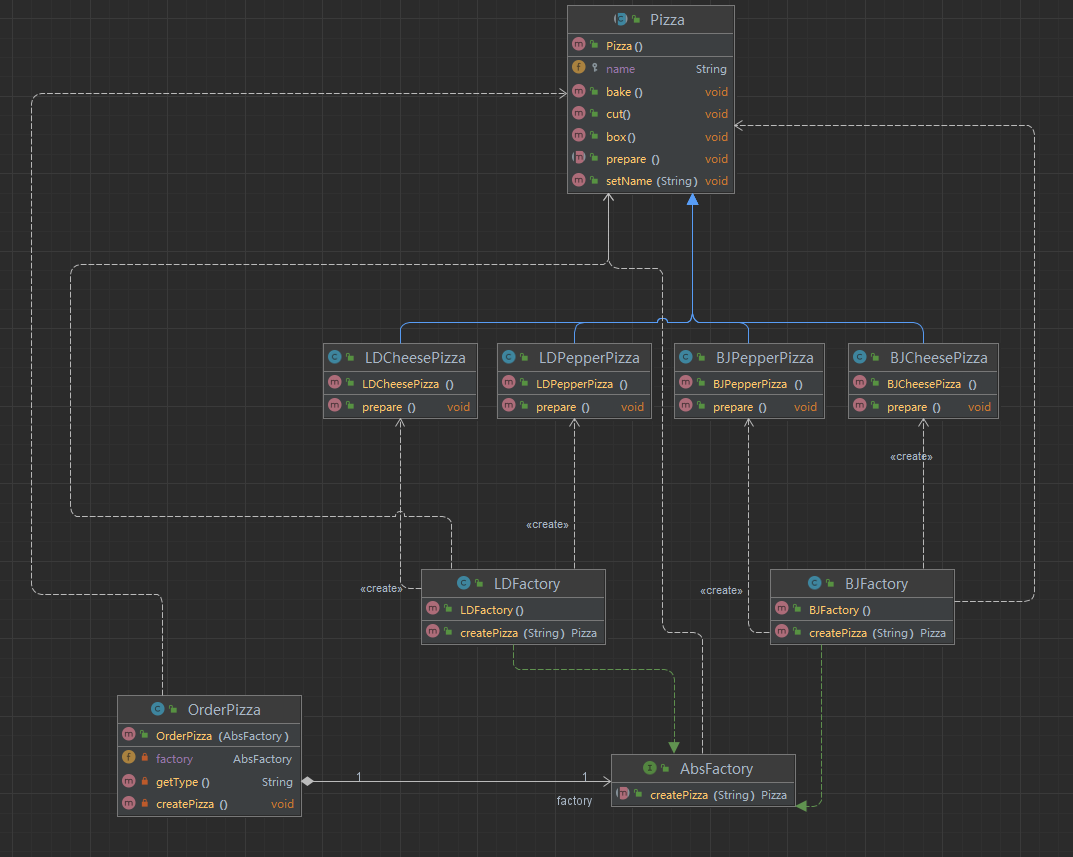Click the factory association label
This screenshot has height=857, width=1073.
[574, 800]
